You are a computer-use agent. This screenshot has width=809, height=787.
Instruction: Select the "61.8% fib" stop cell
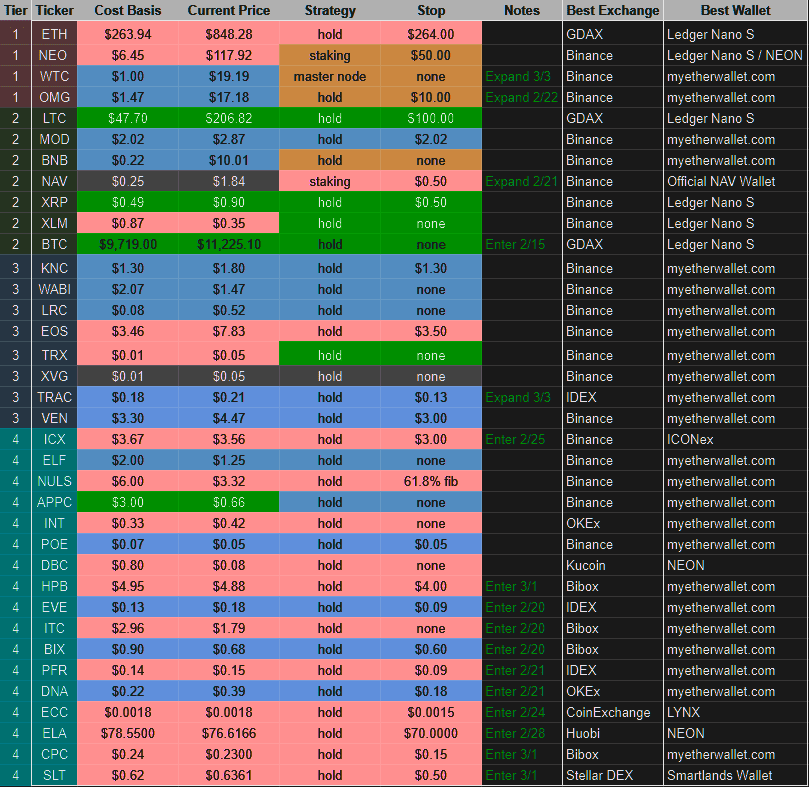pyautogui.click(x=431, y=481)
